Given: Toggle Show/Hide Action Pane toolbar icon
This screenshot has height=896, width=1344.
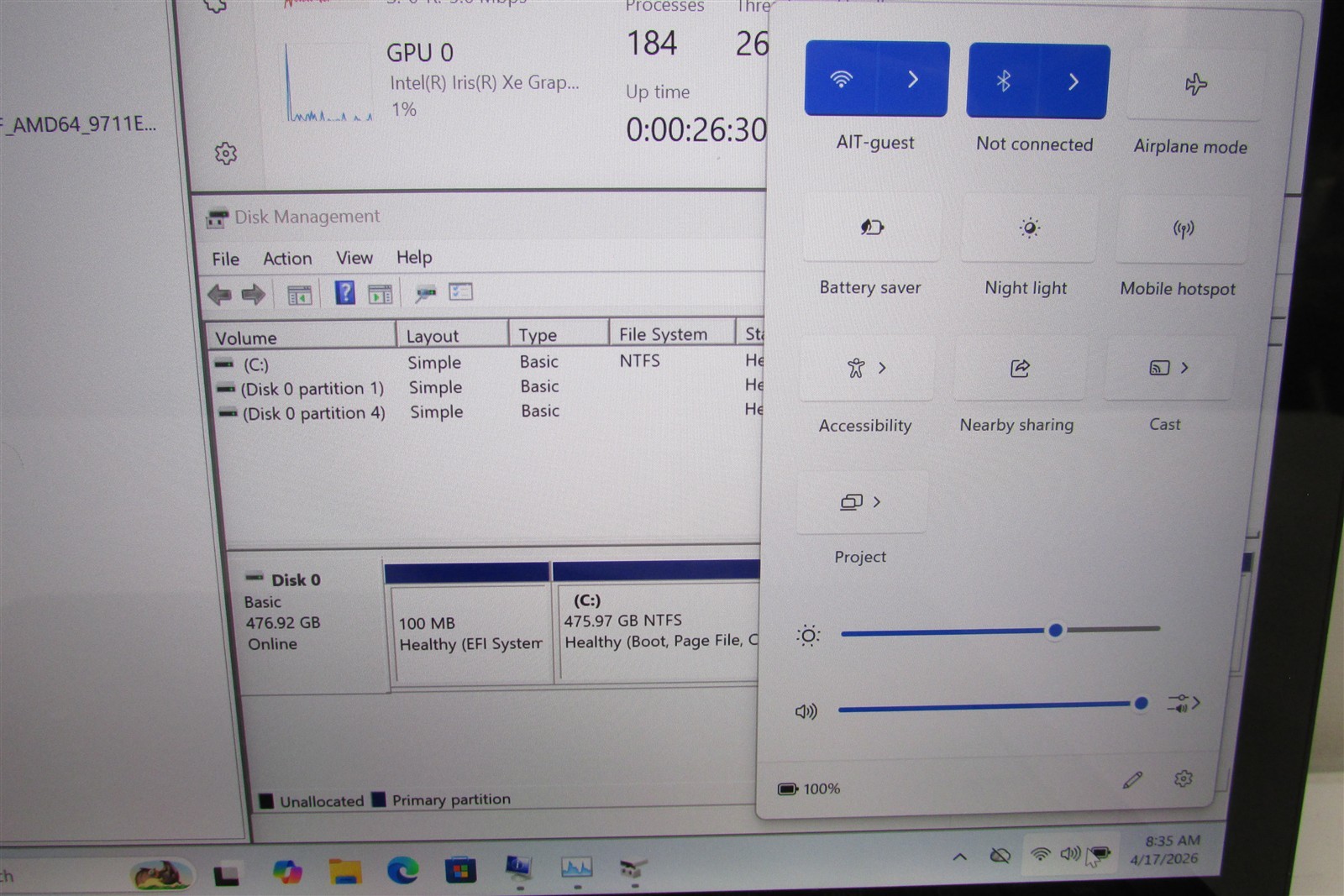Looking at the screenshot, I should coord(380,294).
